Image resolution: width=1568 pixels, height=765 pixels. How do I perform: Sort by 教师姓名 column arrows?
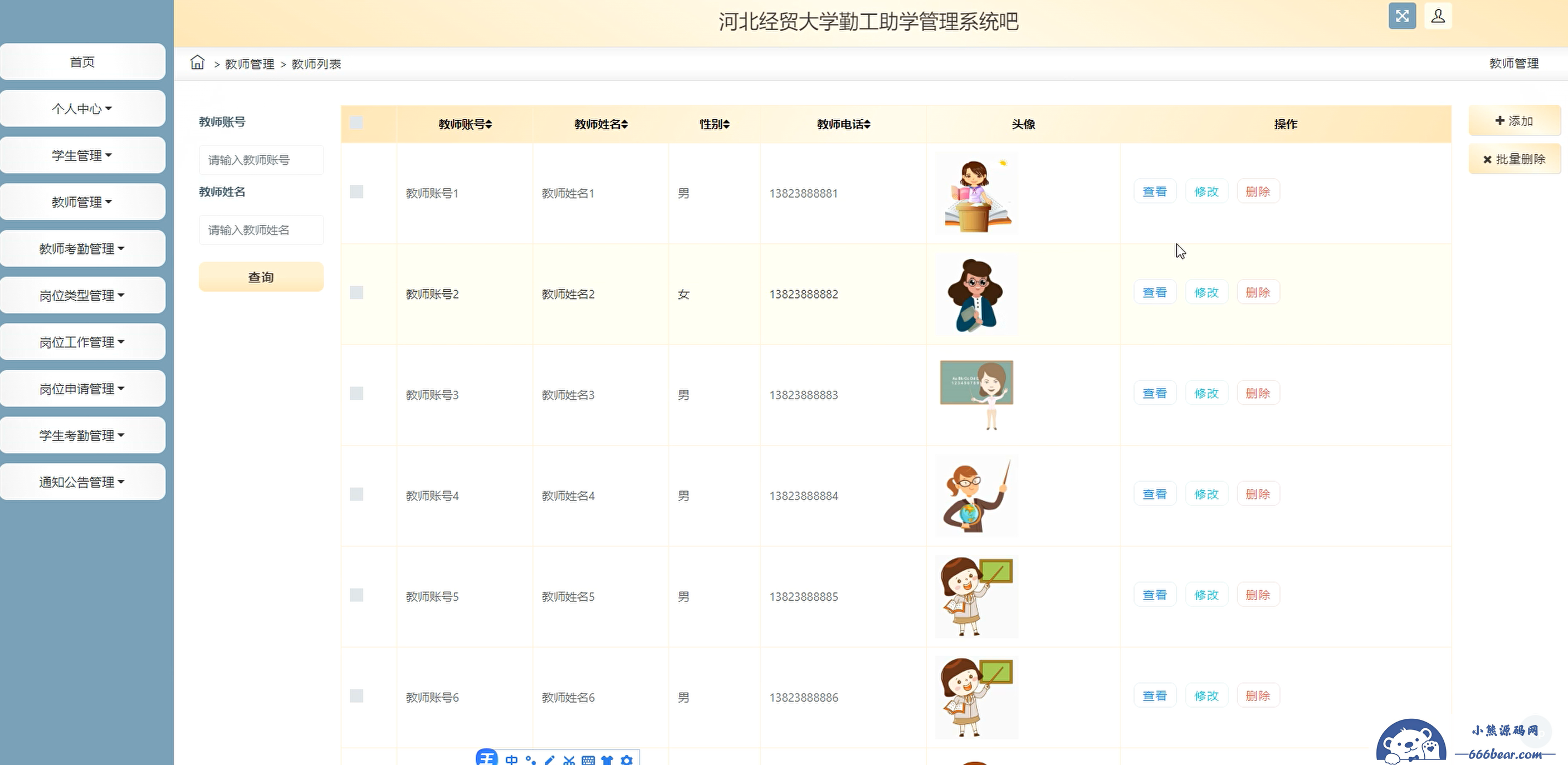624,124
